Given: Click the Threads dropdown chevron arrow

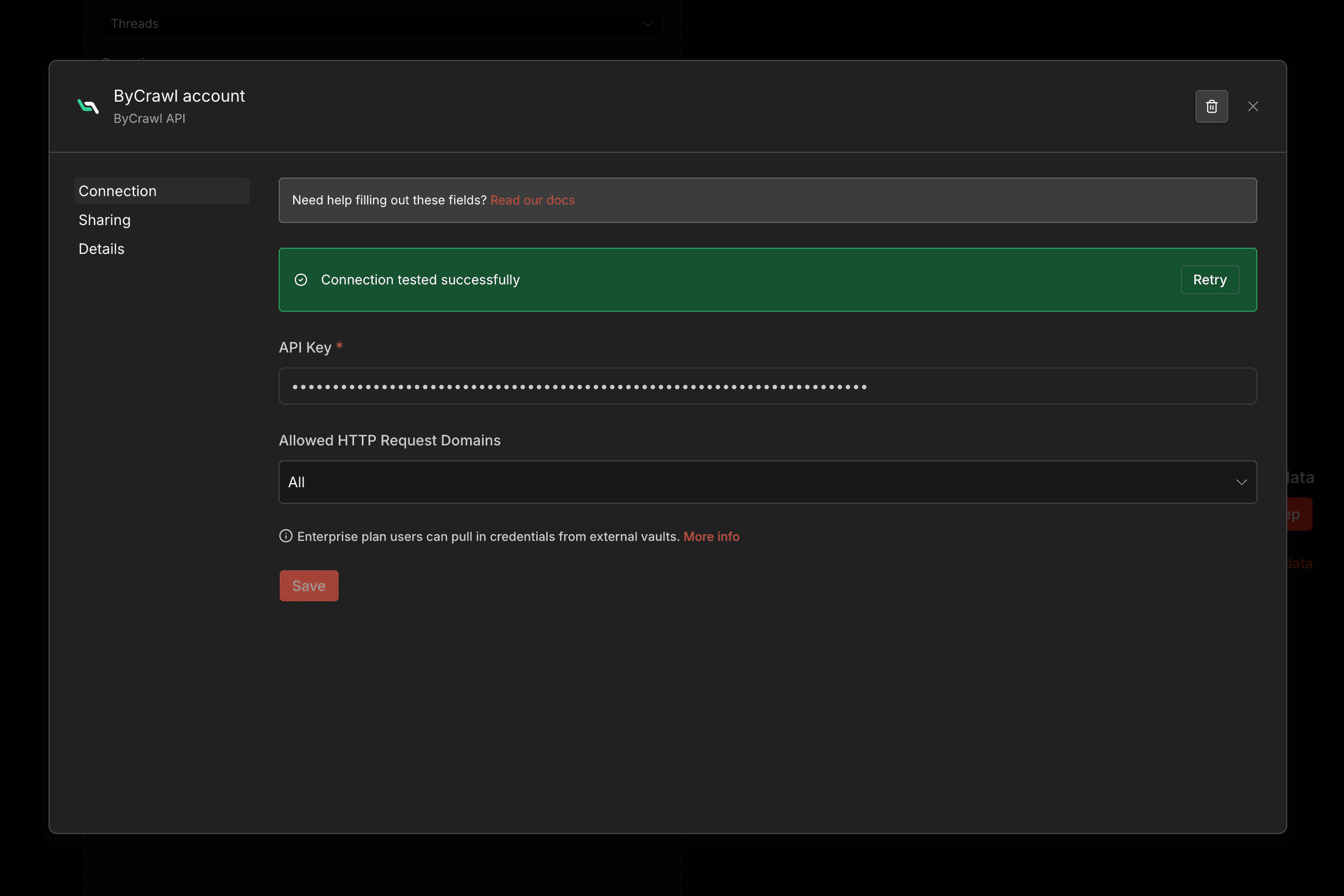Looking at the screenshot, I should [647, 23].
